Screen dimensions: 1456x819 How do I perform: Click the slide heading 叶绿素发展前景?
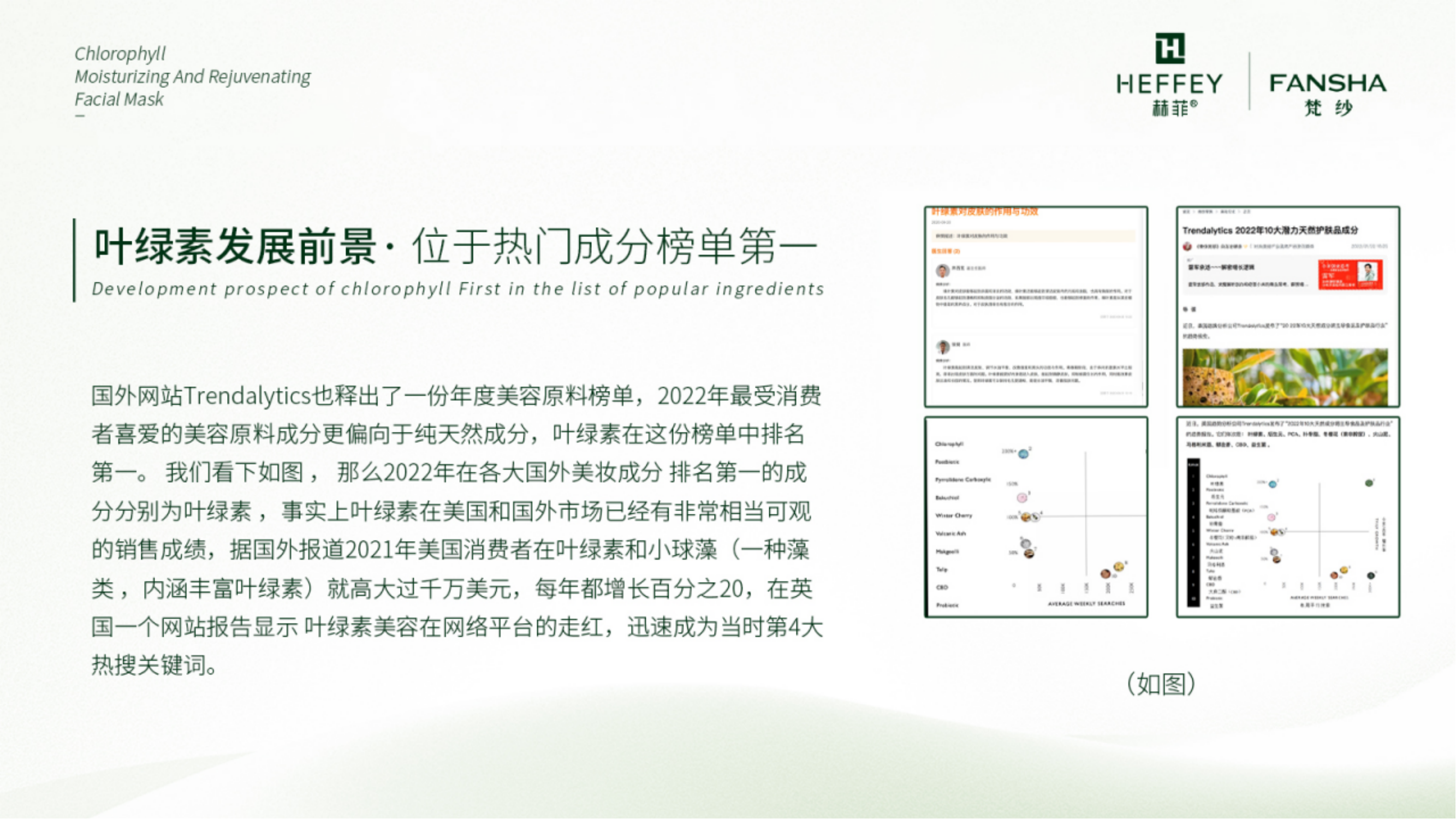235,246
